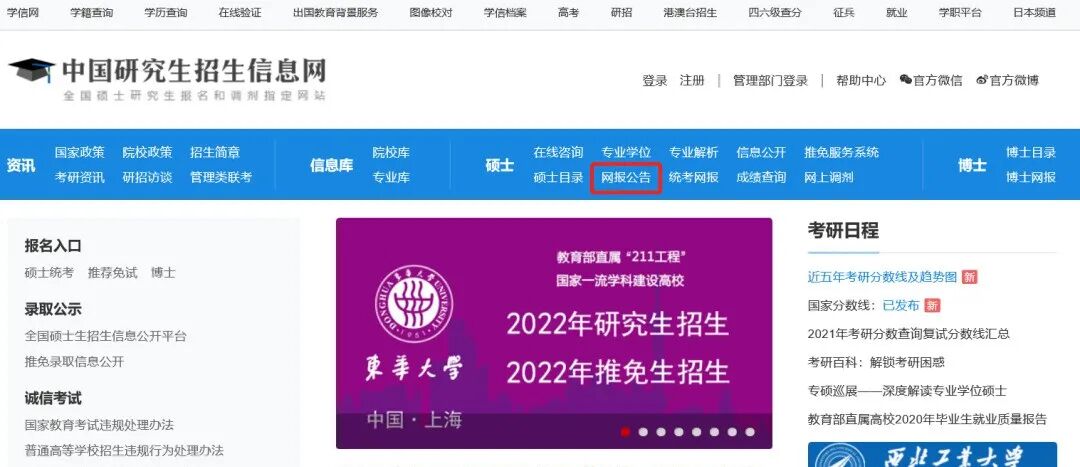Open 网上调剂 in the navigation bar
This screenshot has height=467, width=1080.
pos(829,178)
